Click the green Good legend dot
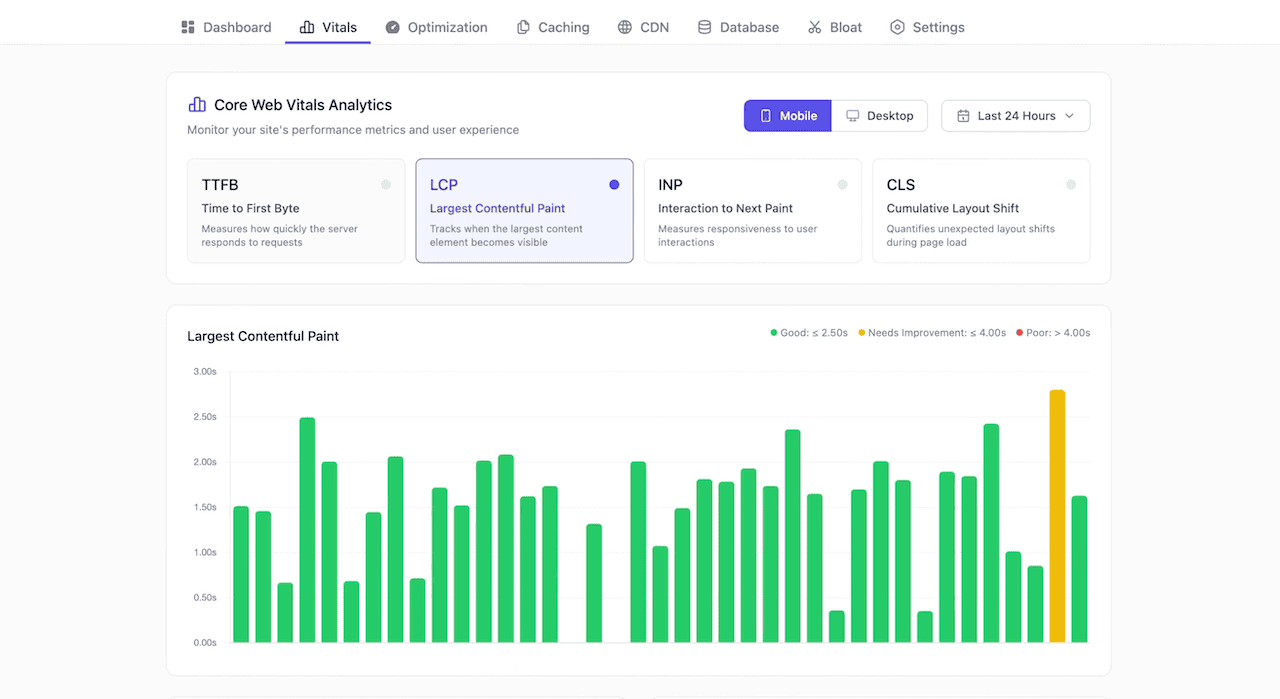 (772, 332)
